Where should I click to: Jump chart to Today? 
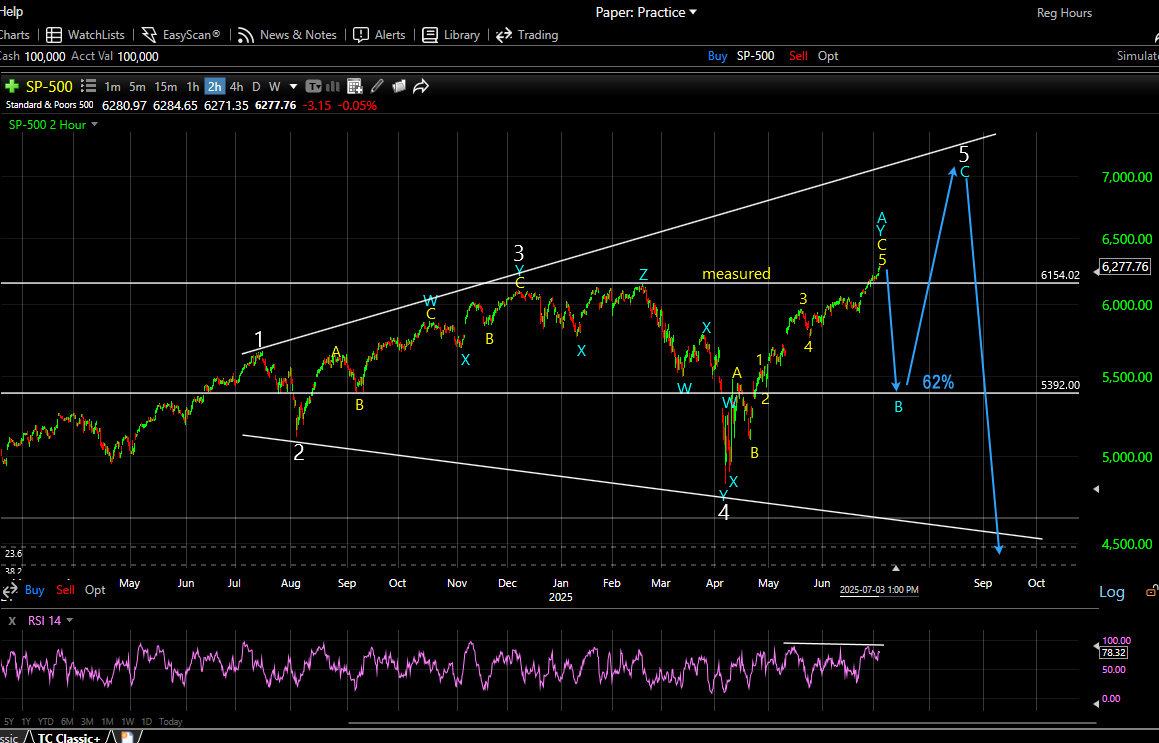pyautogui.click(x=171, y=722)
